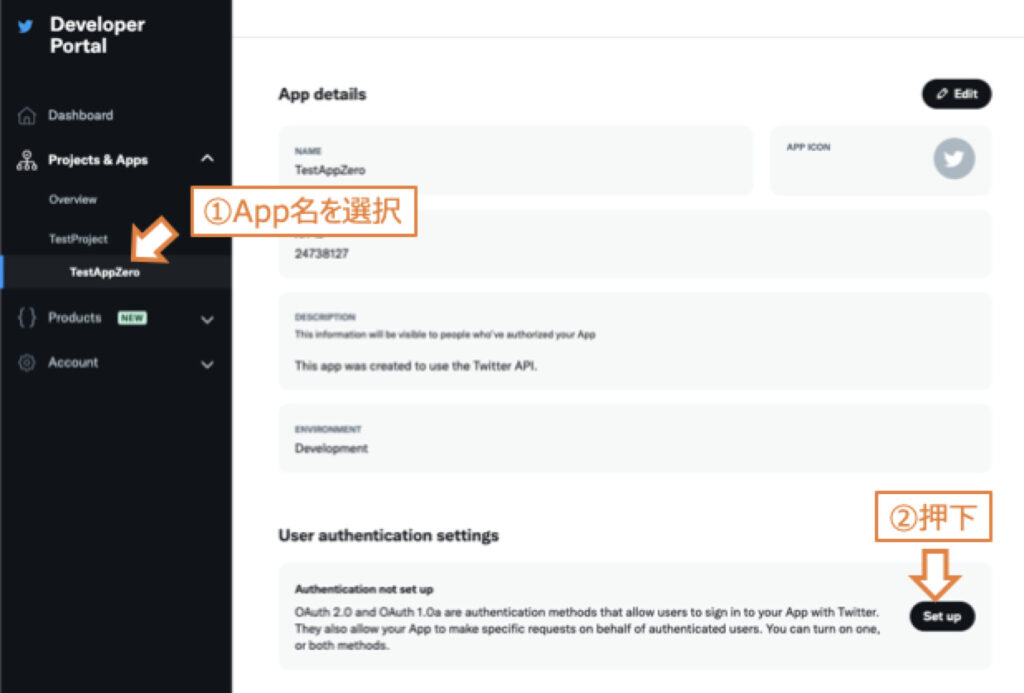
Task: Click the app icon Twitter avatar
Action: [953, 159]
